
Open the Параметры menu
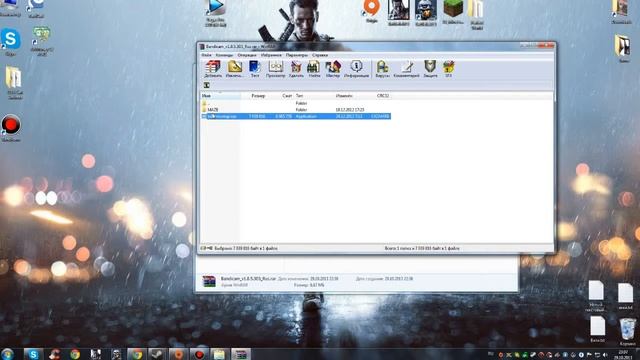tap(297, 55)
